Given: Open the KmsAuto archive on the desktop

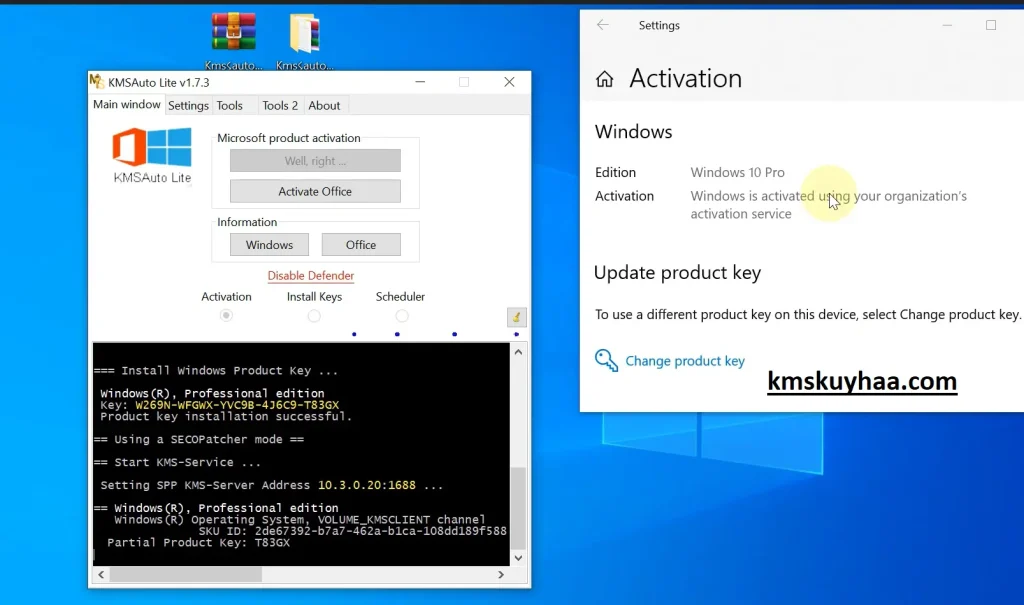Looking at the screenshot, I should pos(232,30).
